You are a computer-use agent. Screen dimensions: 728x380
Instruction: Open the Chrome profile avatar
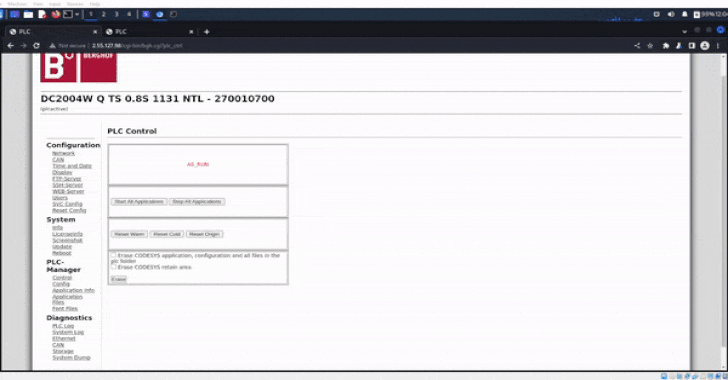705,46
